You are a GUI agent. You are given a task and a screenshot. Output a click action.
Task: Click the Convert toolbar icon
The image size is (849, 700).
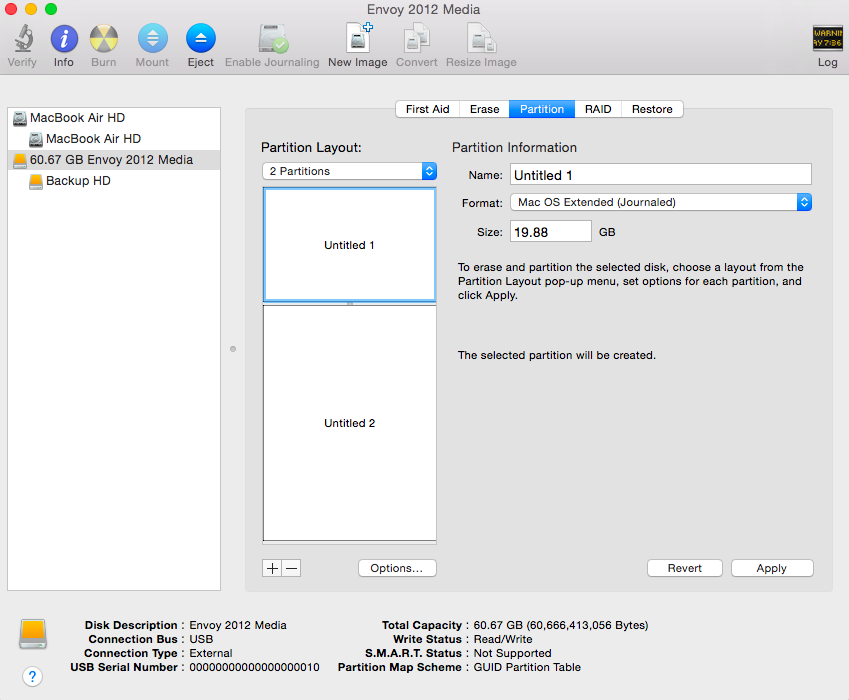(x=416, y=38)
